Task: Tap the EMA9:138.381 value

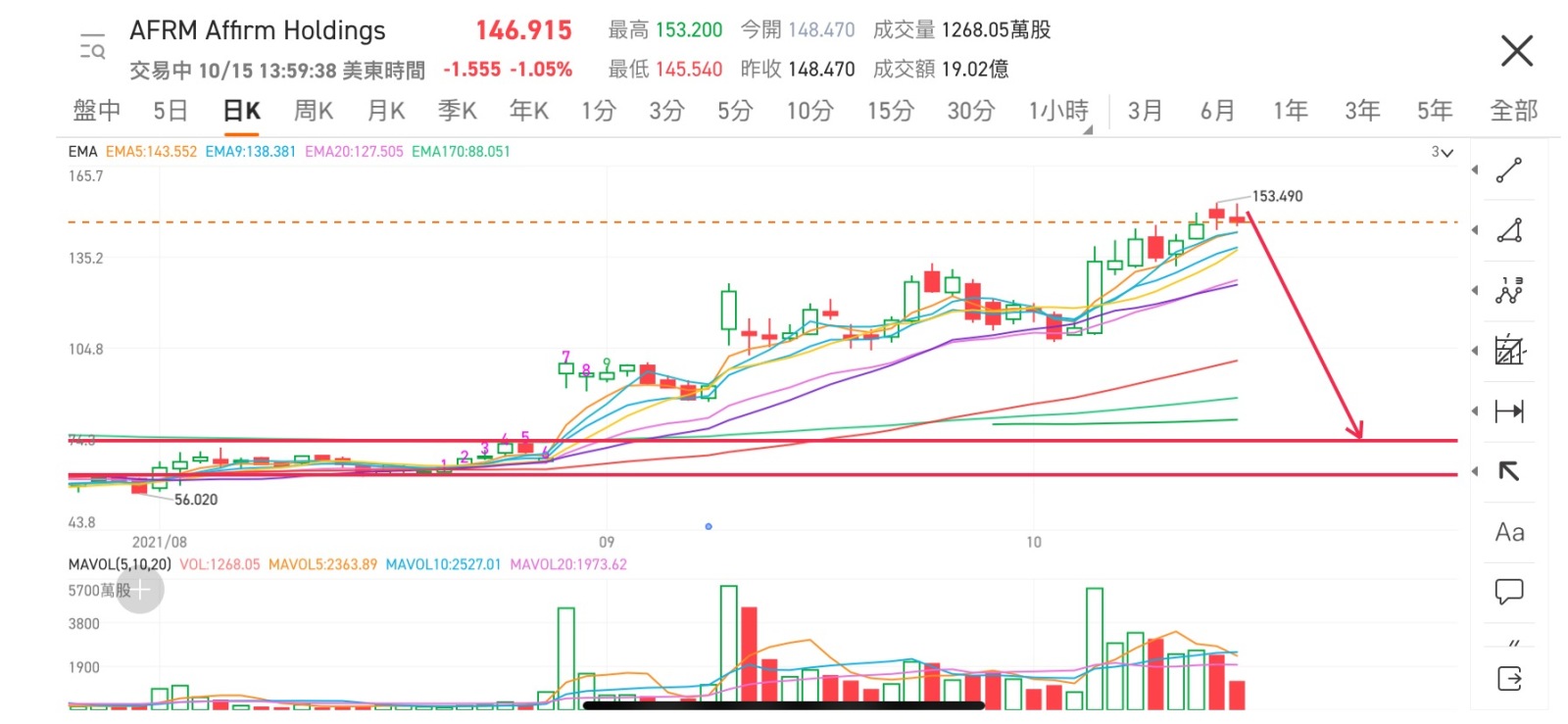Action: click(250, 152)
